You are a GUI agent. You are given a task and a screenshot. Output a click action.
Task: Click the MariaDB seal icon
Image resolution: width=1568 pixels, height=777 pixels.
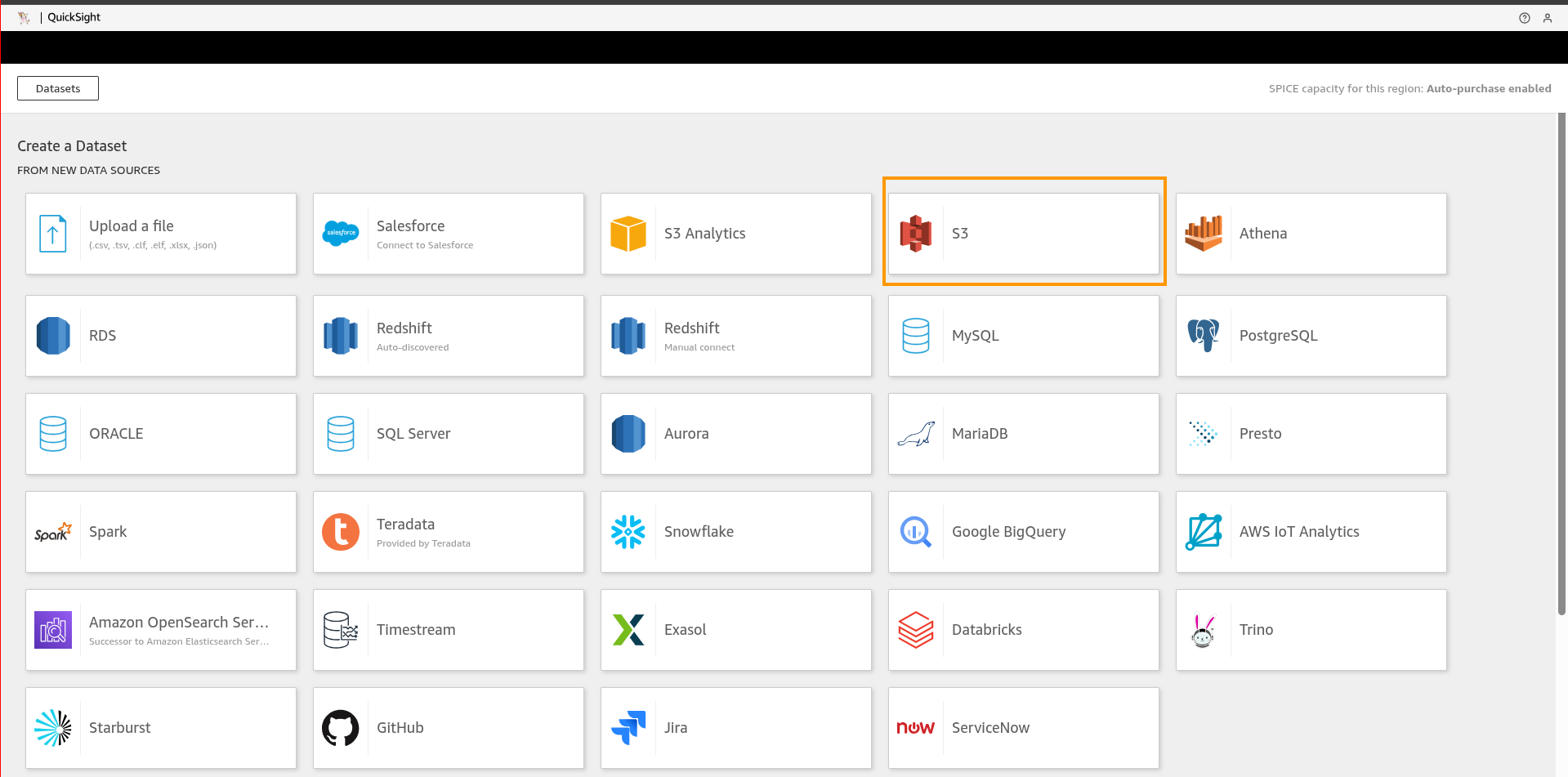(916, 434)
